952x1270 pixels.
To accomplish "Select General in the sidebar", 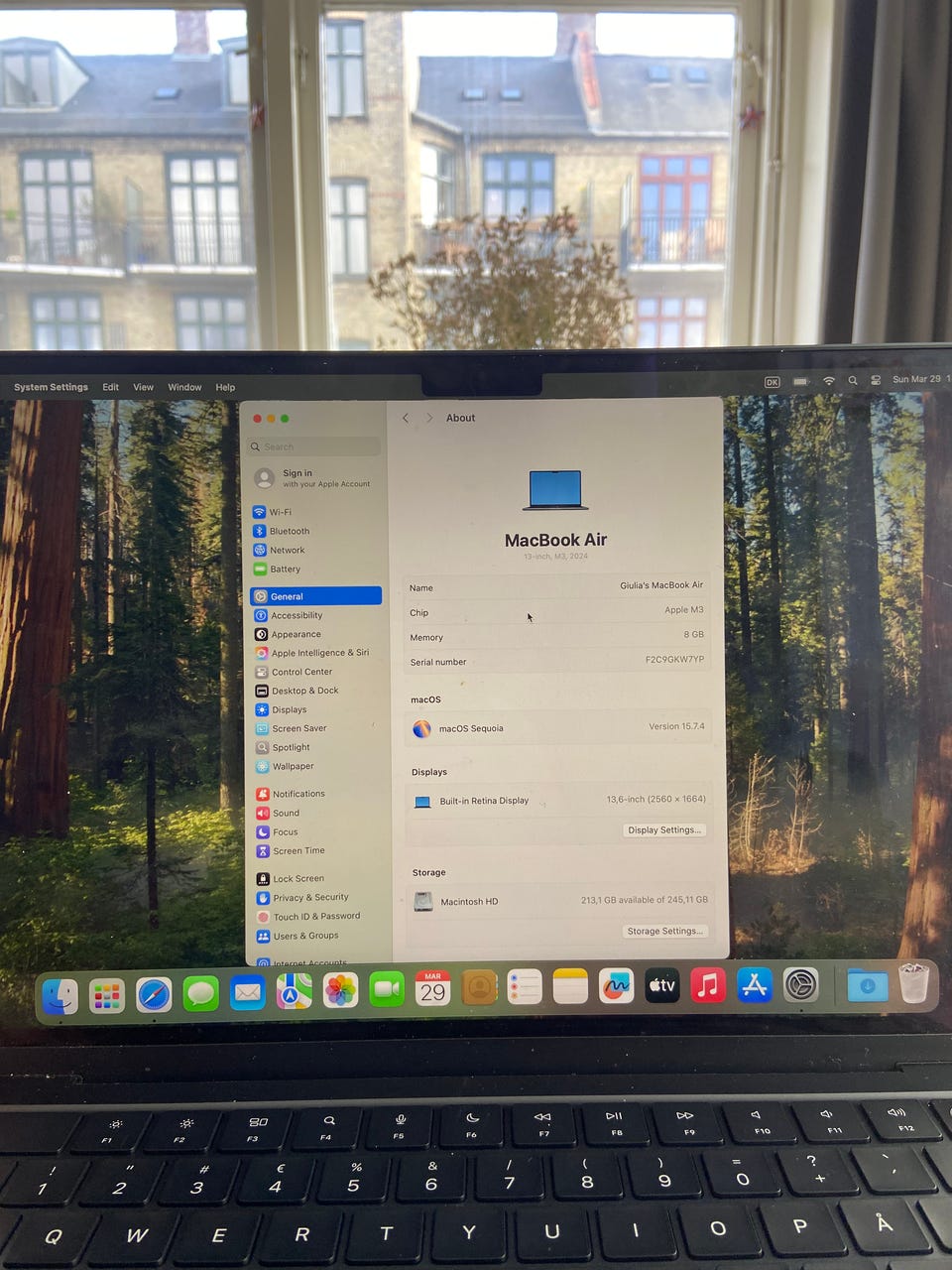I will tap(315, 596).
